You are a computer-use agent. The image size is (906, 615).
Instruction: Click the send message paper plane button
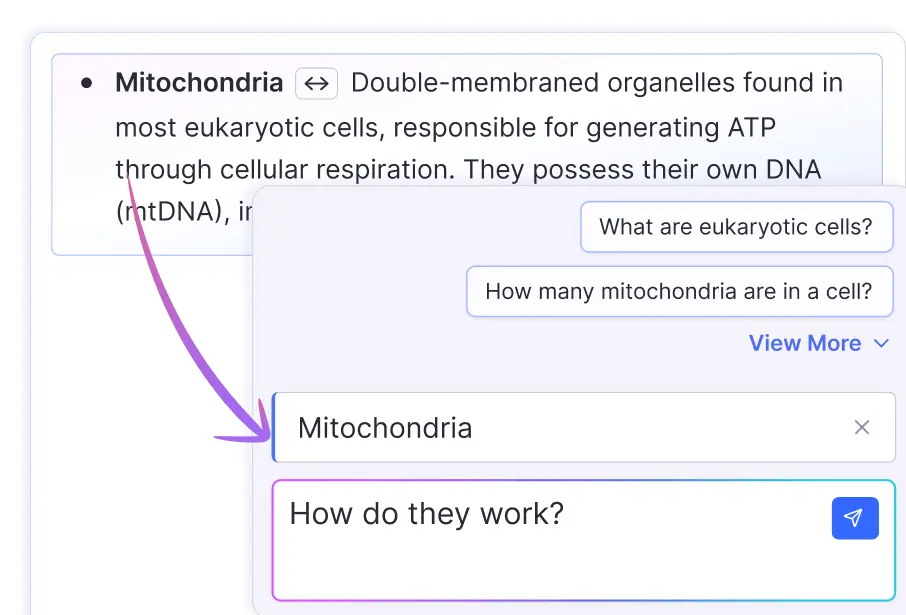(854, 518)
